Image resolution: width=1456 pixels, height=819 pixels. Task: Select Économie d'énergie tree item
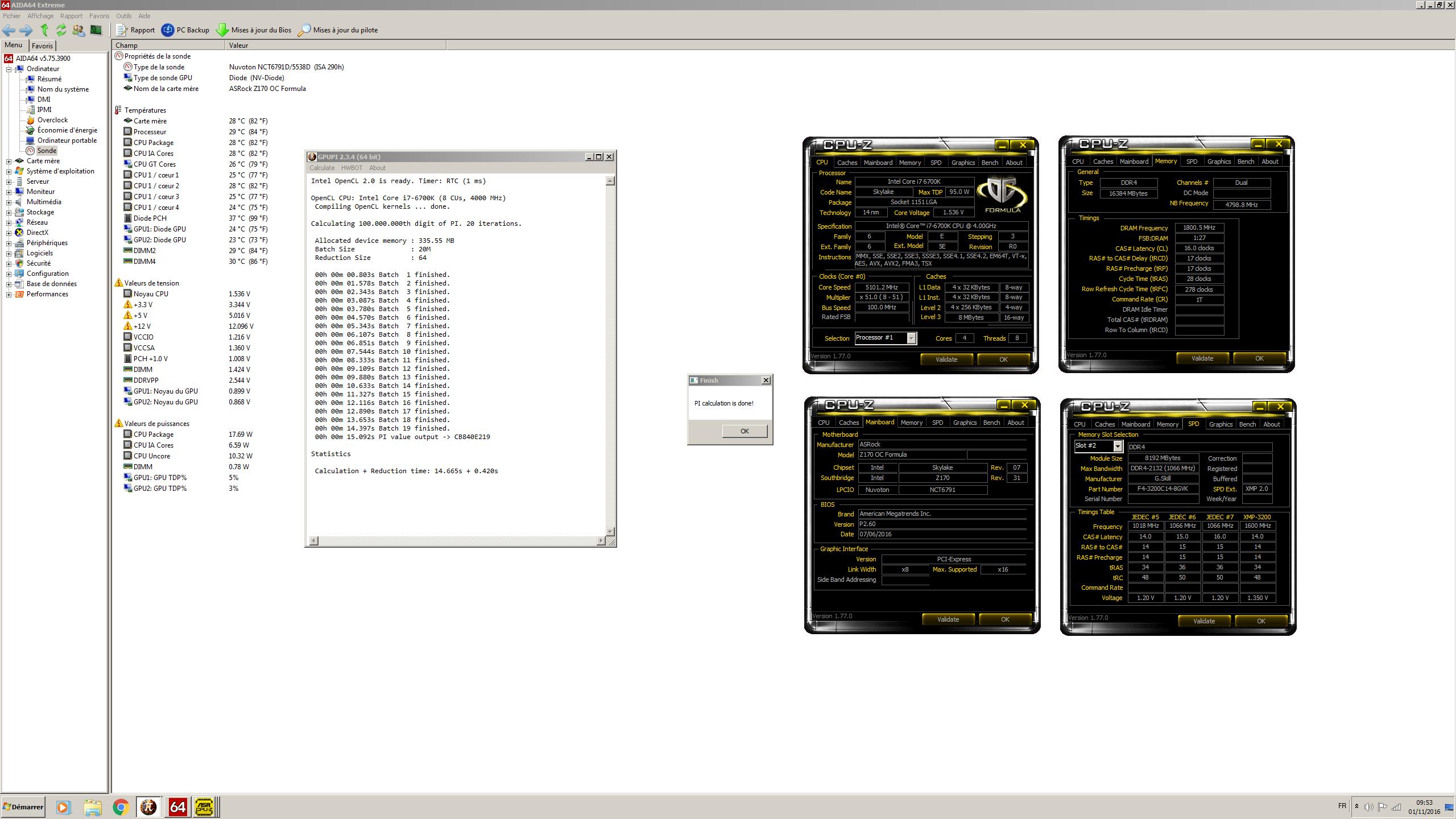point(67,130)
